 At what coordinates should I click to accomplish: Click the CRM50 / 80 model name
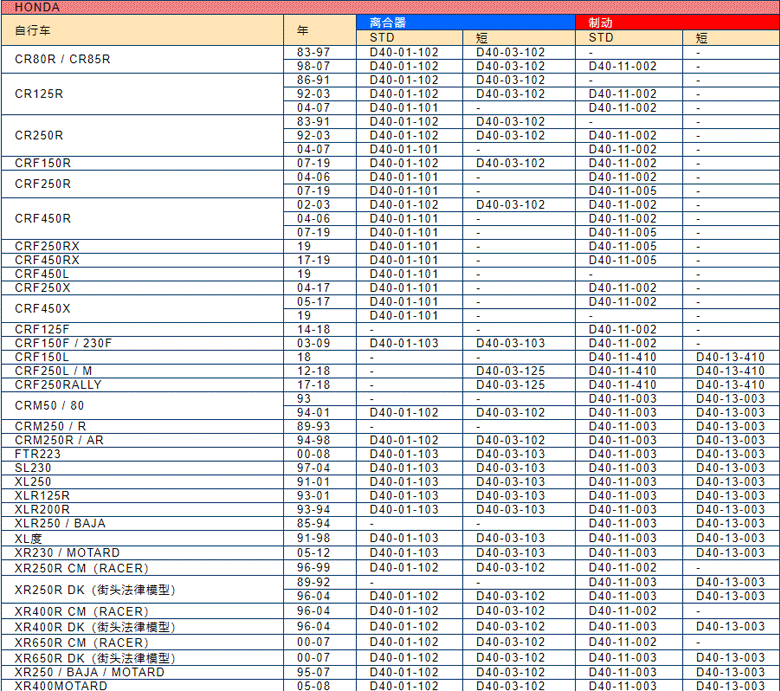click(x=49, y=406)
